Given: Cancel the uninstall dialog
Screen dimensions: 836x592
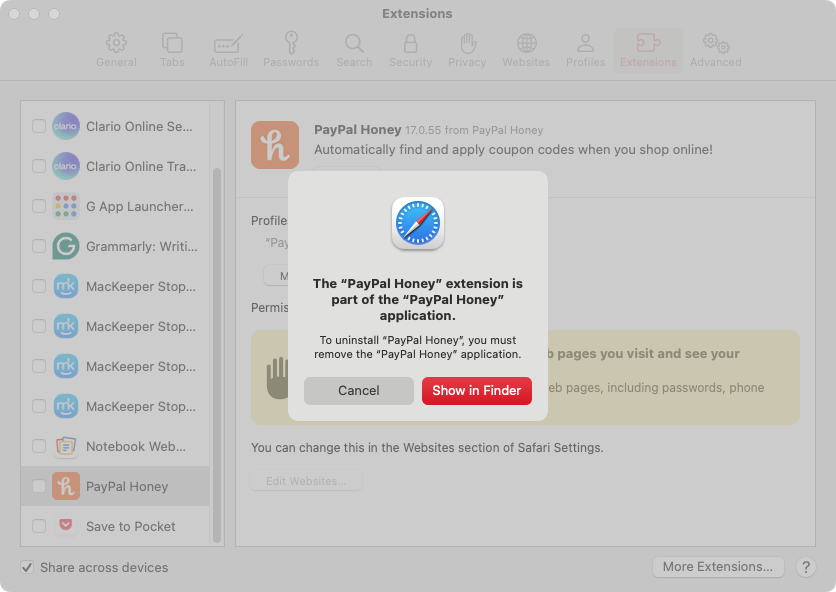Looking at the screenshot, I should [x=359, y=391].
